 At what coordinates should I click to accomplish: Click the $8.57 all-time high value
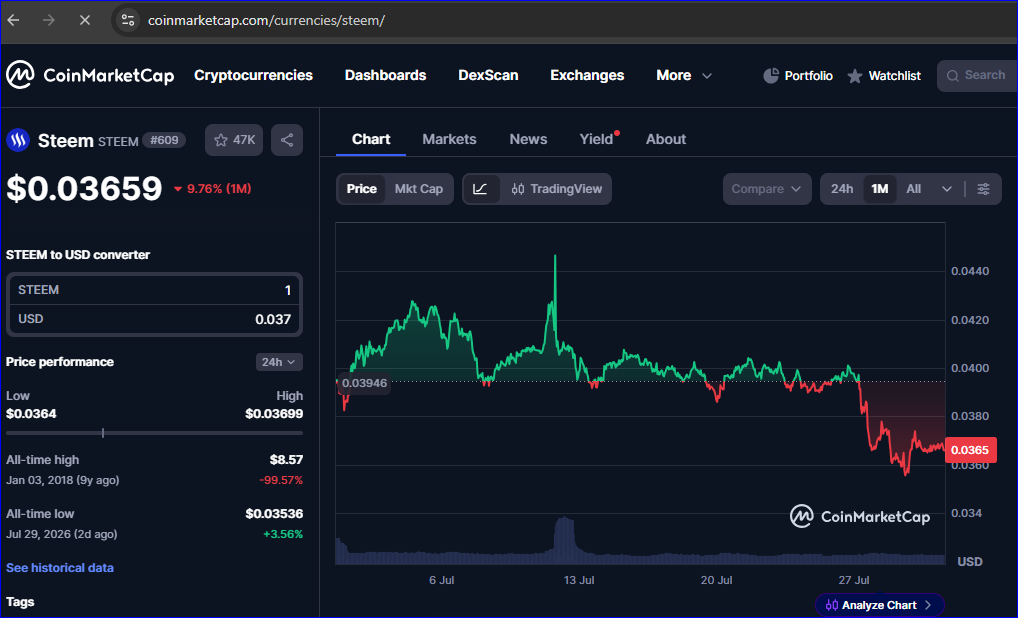click(286, 460)
